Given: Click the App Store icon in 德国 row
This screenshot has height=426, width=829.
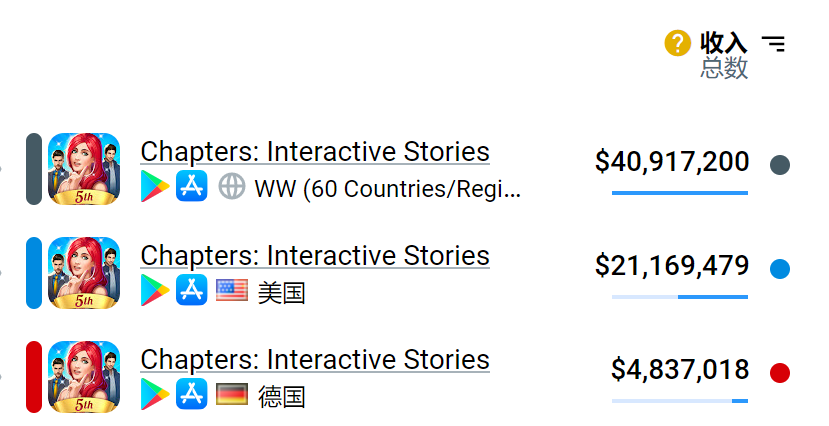Looking at the screenshot, I should pos(191,395).
